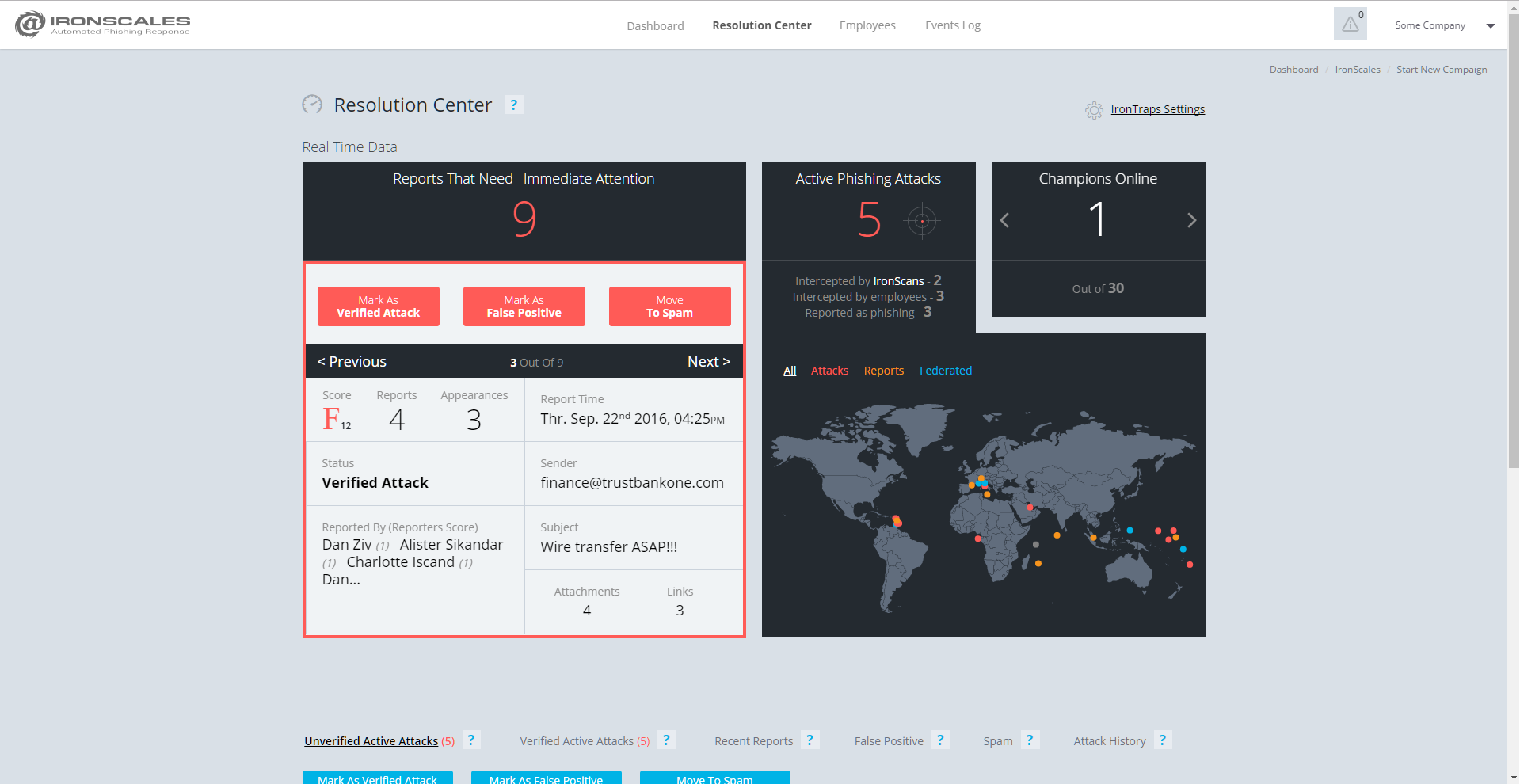1520x784 pixels.
Task: Open the alert warning notification icon
Action: point(1350,25)
